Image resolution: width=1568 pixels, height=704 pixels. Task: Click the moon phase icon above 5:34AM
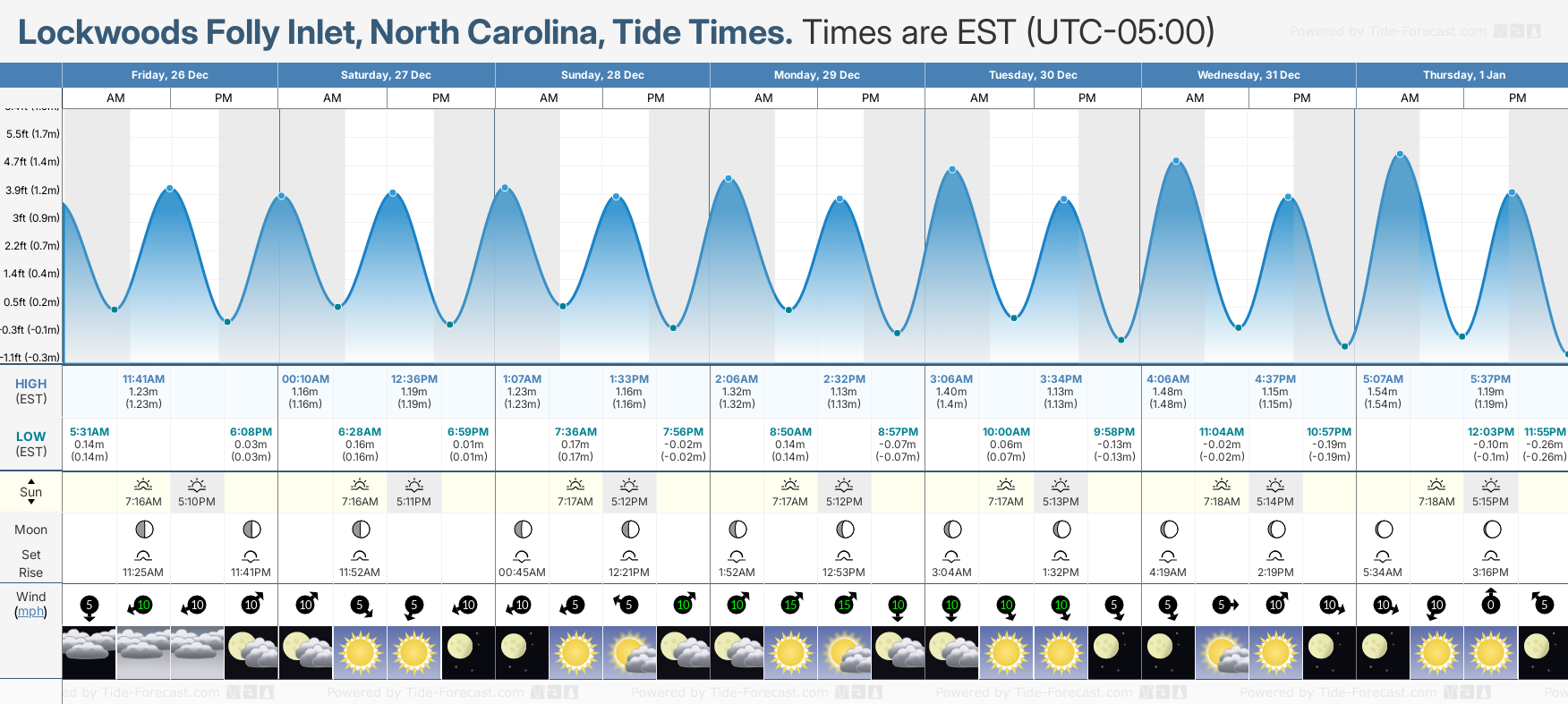1384,530
